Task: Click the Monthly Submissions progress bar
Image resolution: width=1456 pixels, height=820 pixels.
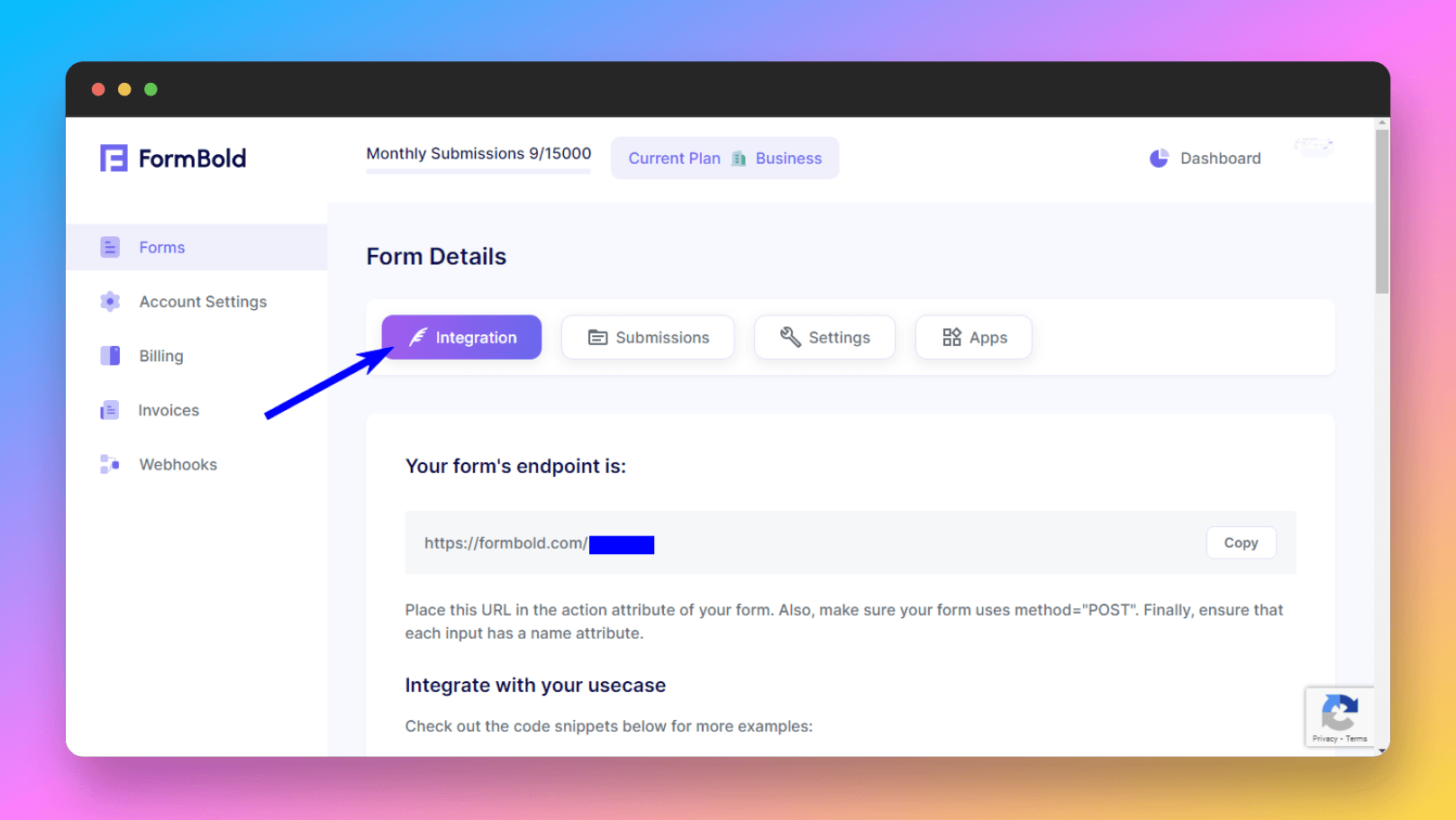Action: [x=478, y=171]
